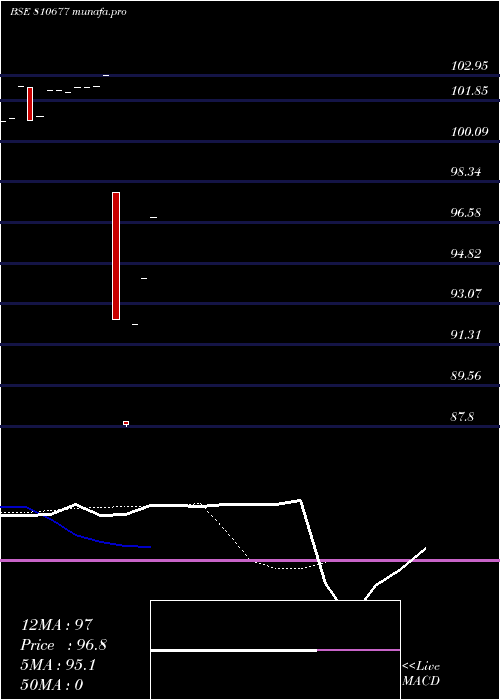500x700 pixels.
Task: Click the pink horizontal baseline
Action: [x=250, y=560]
